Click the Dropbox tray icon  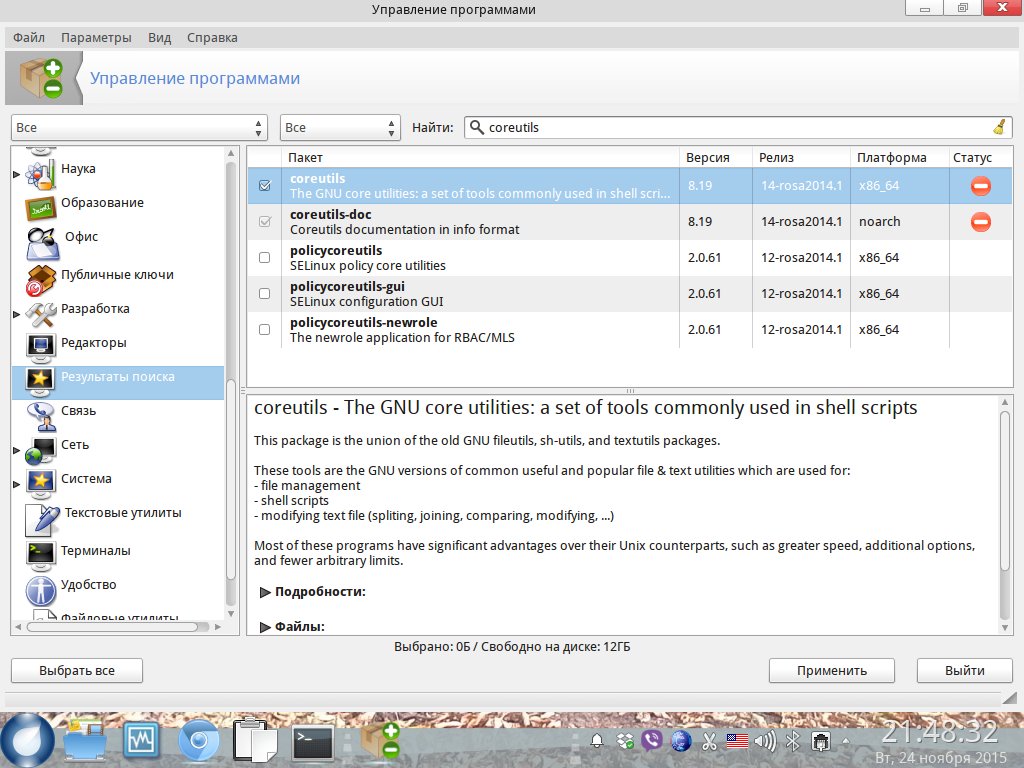click(x=625, y=741)
